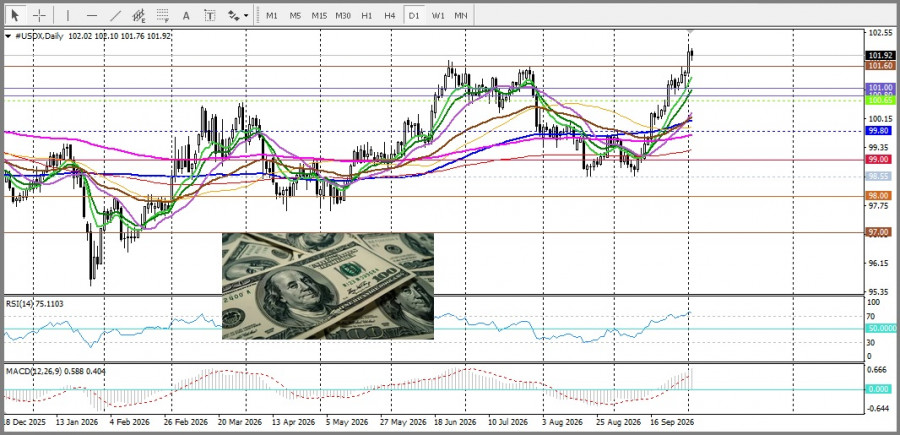
Task: Select the D1 timeframe button
Action: (x=414, y=15)
